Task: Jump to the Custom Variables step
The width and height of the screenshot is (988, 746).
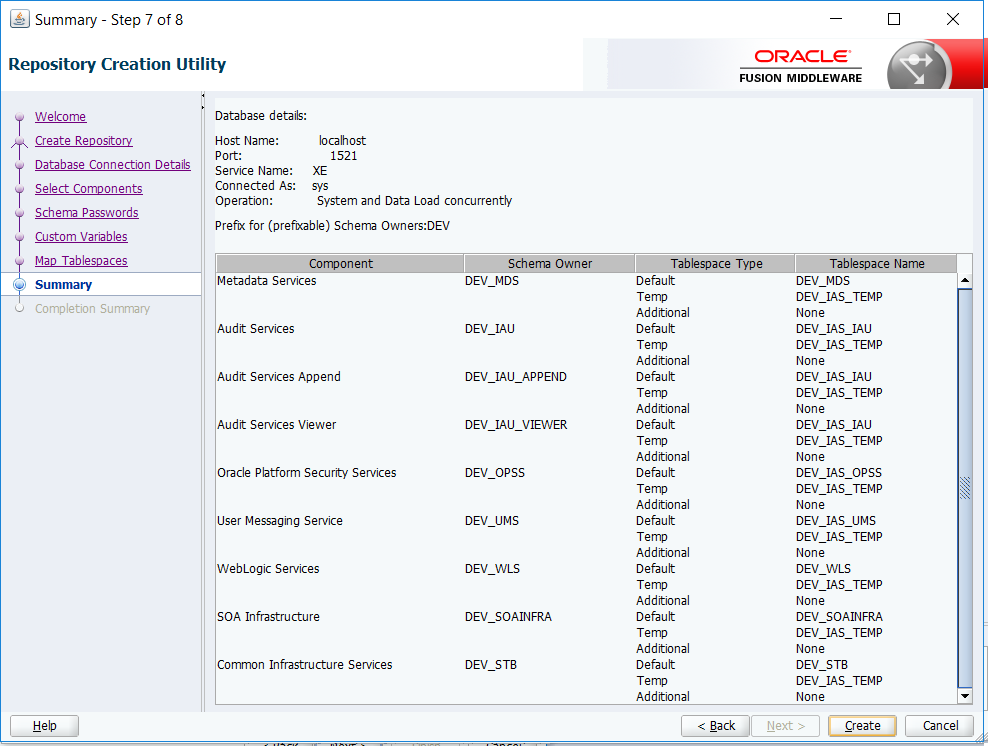Action: point(80,236)
